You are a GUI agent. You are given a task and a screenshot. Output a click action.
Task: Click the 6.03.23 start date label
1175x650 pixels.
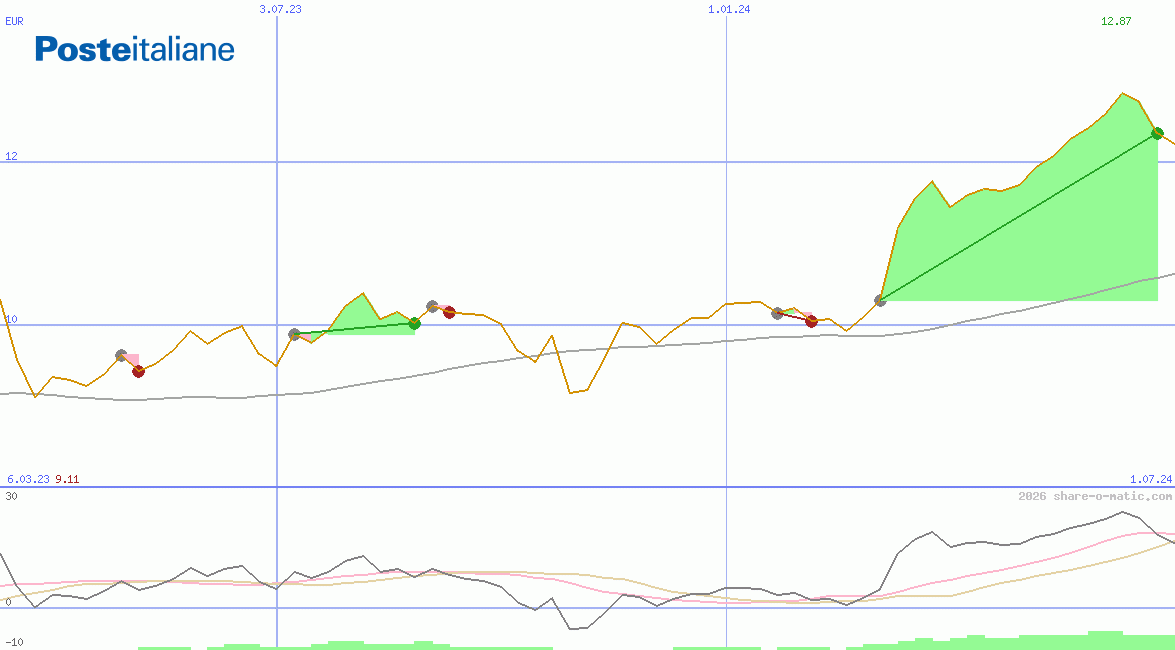pos(28,479)
